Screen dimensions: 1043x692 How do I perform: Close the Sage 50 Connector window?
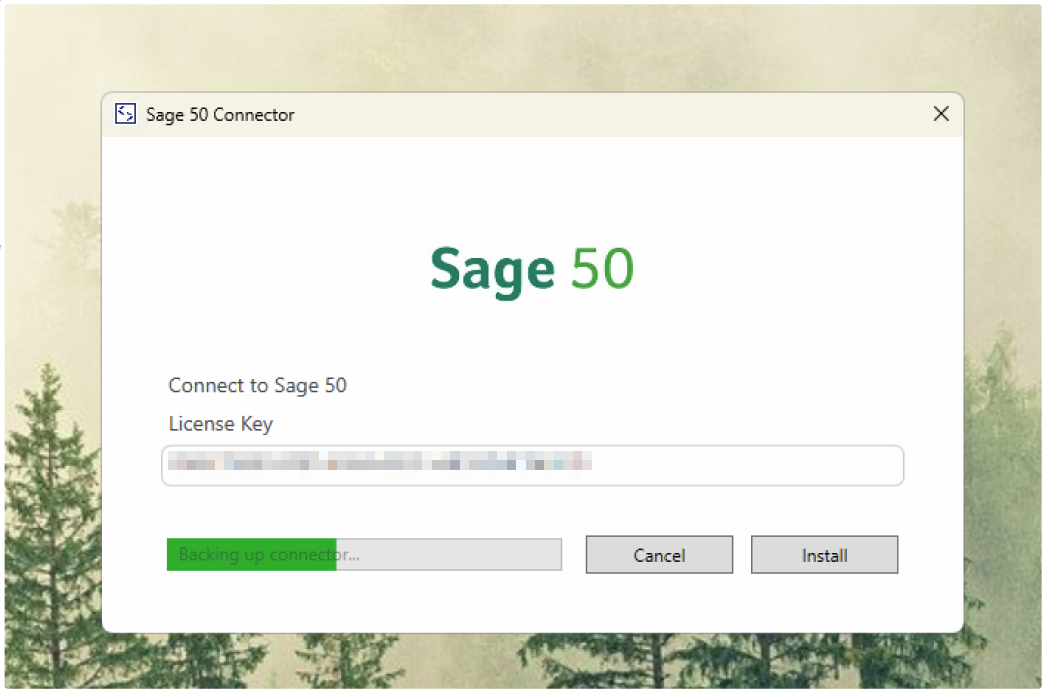tap(940, 113)
